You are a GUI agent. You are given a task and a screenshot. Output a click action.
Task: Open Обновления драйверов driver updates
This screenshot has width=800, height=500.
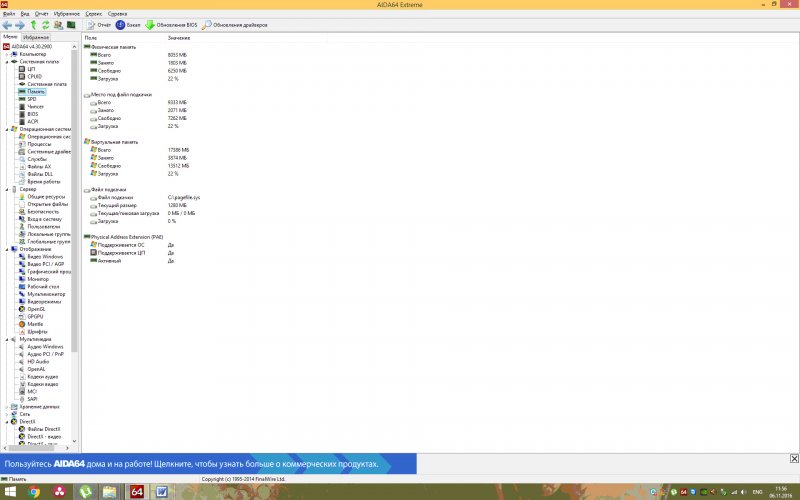click(x=239, y=24)
